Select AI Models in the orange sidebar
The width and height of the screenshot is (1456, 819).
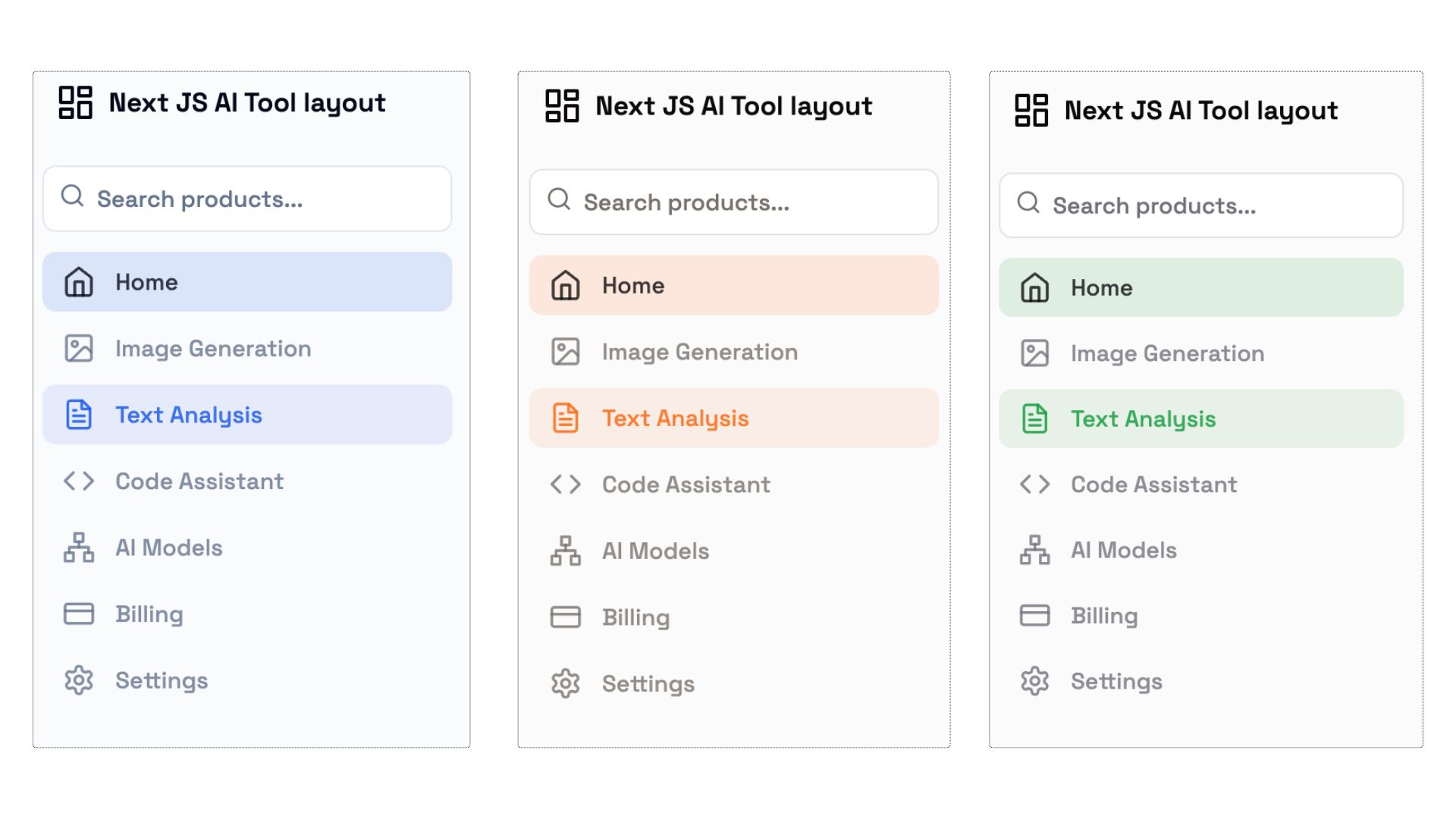click(x=655, y=551)
